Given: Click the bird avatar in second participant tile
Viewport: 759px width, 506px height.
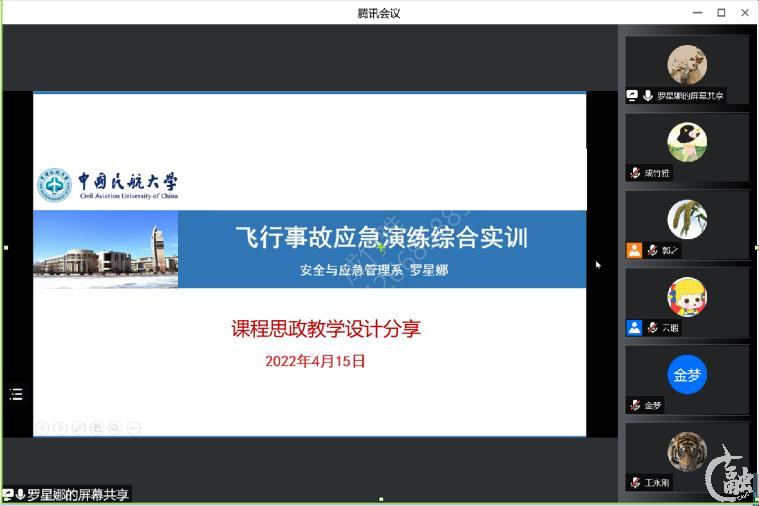Looking at the screenshot, I should 687,142.
